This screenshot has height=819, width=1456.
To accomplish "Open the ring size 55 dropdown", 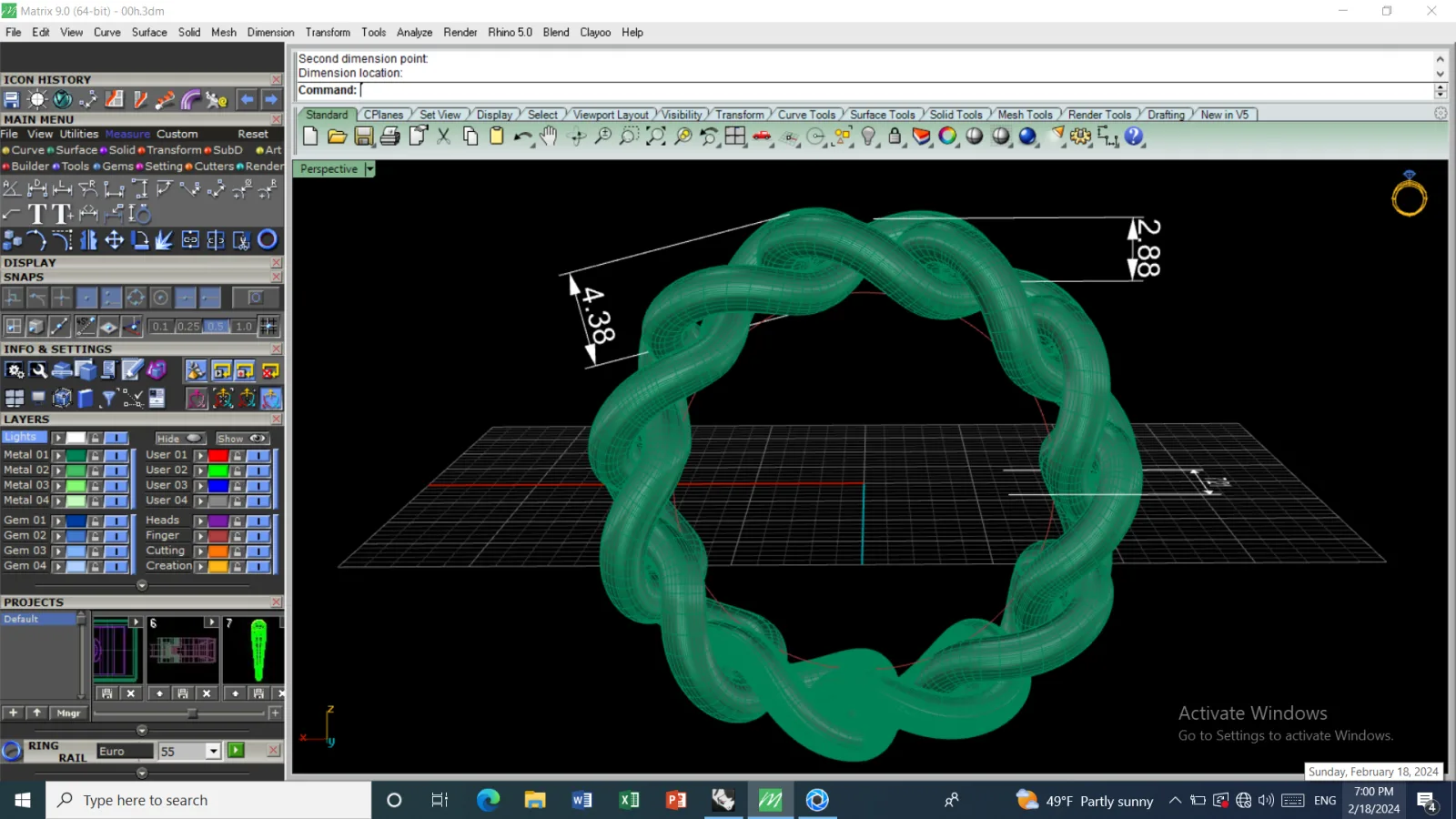I will [x=213, y=751].
